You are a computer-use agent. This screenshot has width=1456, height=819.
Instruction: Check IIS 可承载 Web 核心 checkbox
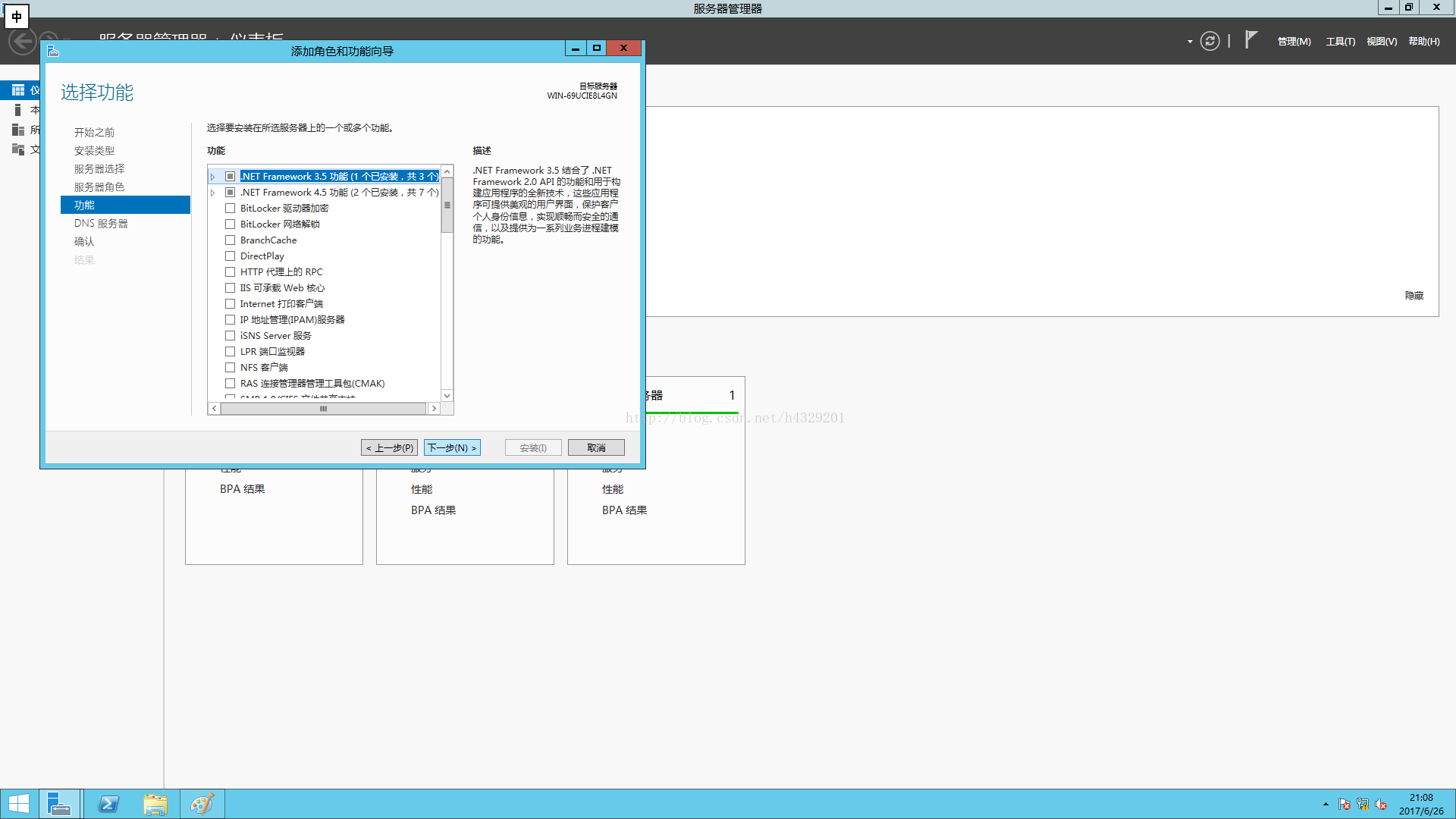tap(230, 287)
